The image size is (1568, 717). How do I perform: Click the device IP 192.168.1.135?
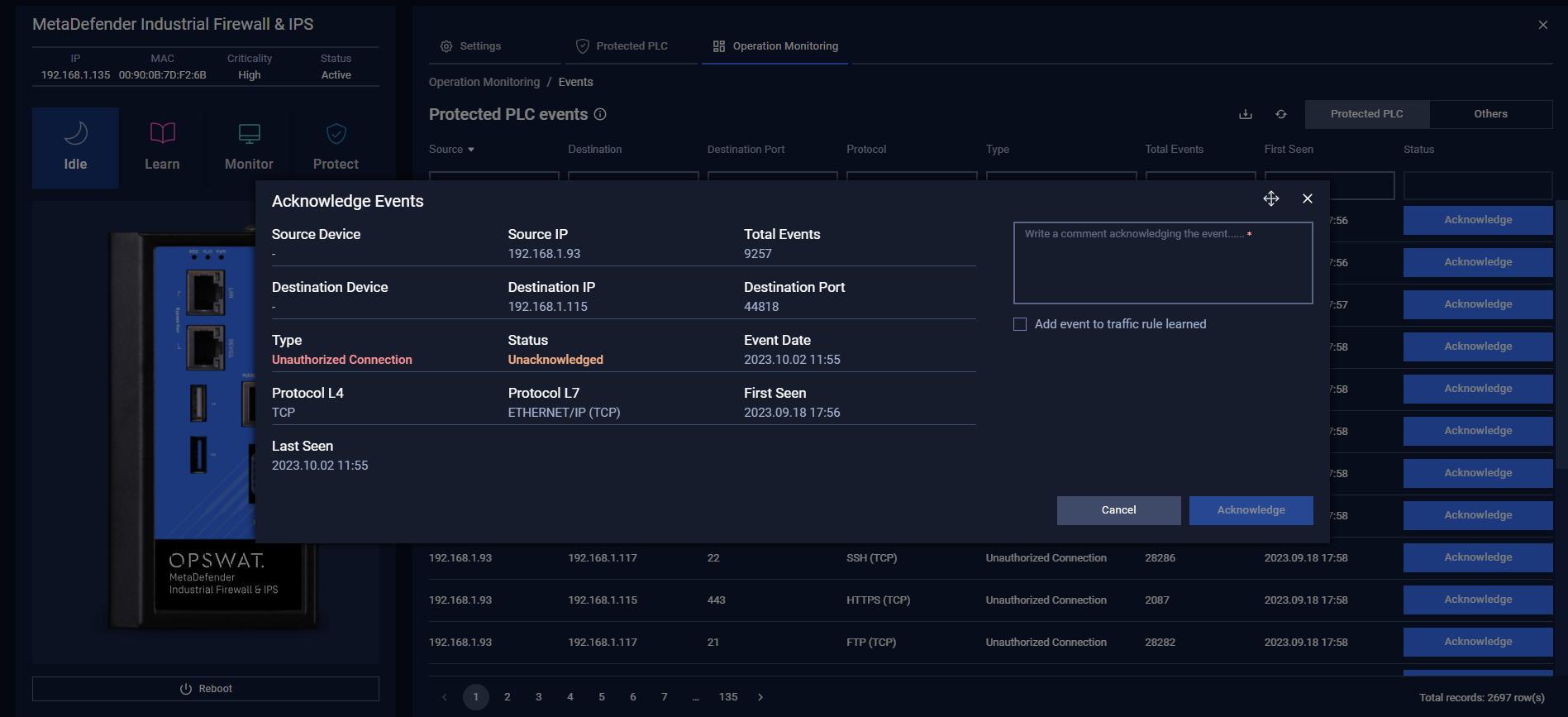75,75
